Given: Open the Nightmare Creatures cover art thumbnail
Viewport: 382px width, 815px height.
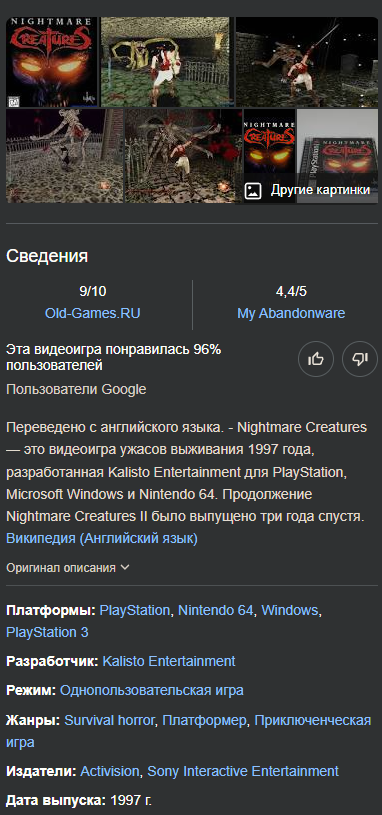Looking at the screenshot, I should click(x=52, y=62).
